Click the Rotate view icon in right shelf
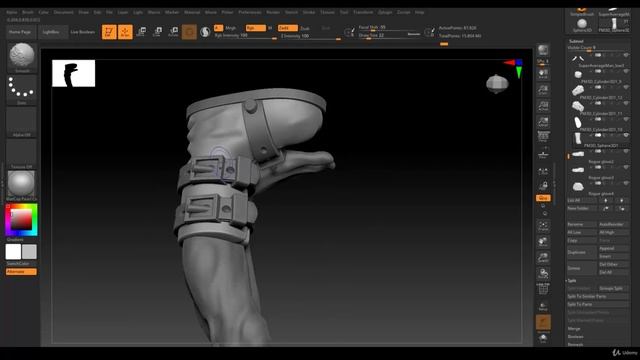640x360 pixels. tap(543, 273)
